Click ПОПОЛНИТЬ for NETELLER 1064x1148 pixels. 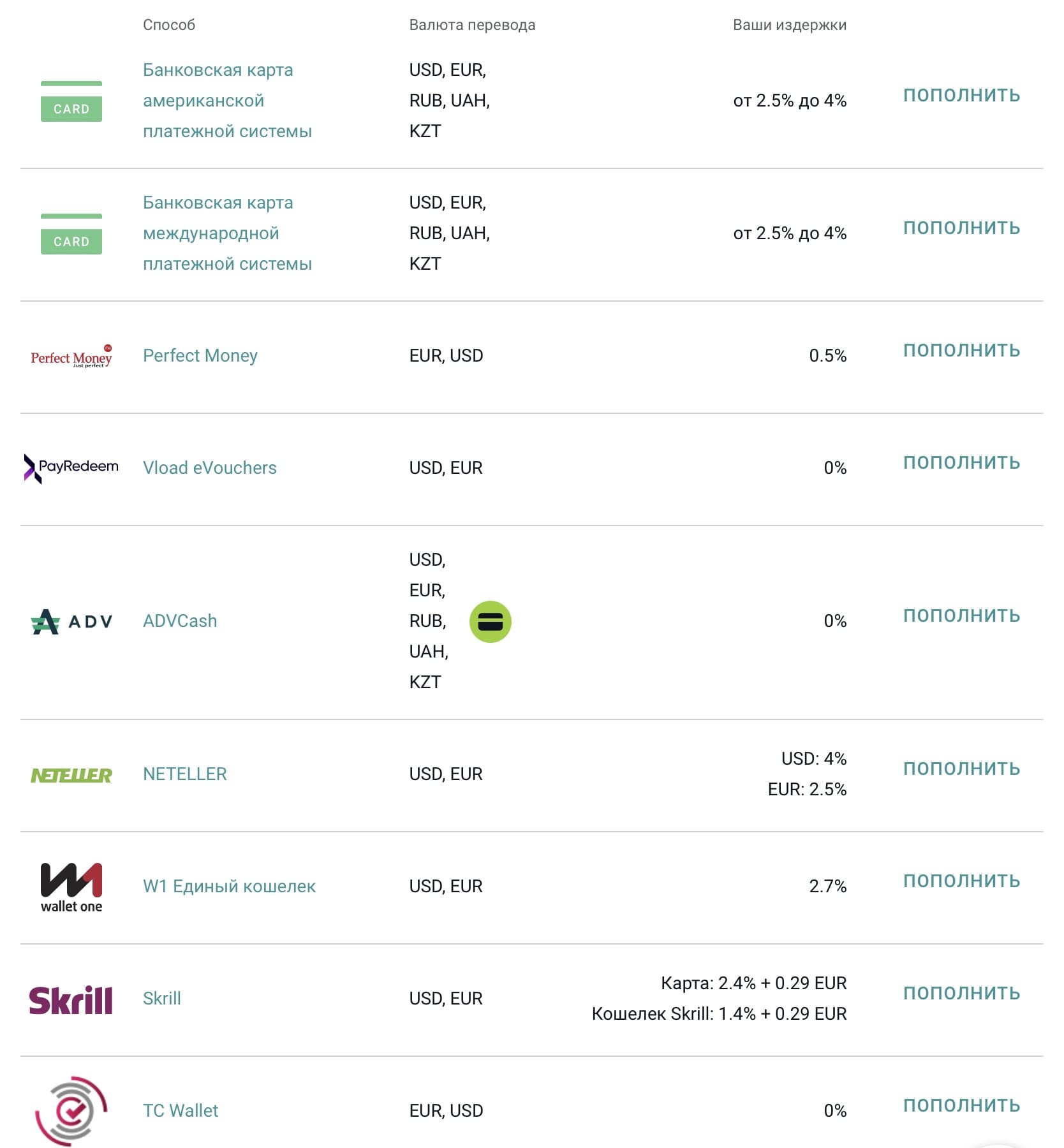961,769
